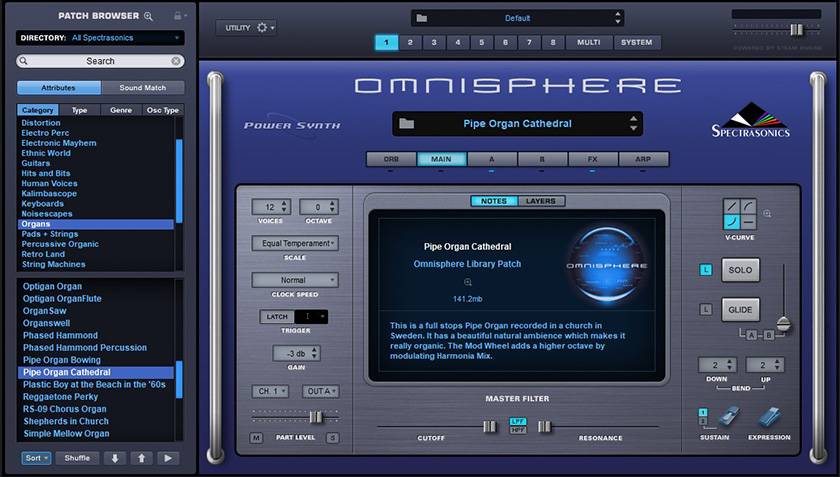Open the Utility gear menu
The image size is (840, 477).
click(x=262, y=27)
